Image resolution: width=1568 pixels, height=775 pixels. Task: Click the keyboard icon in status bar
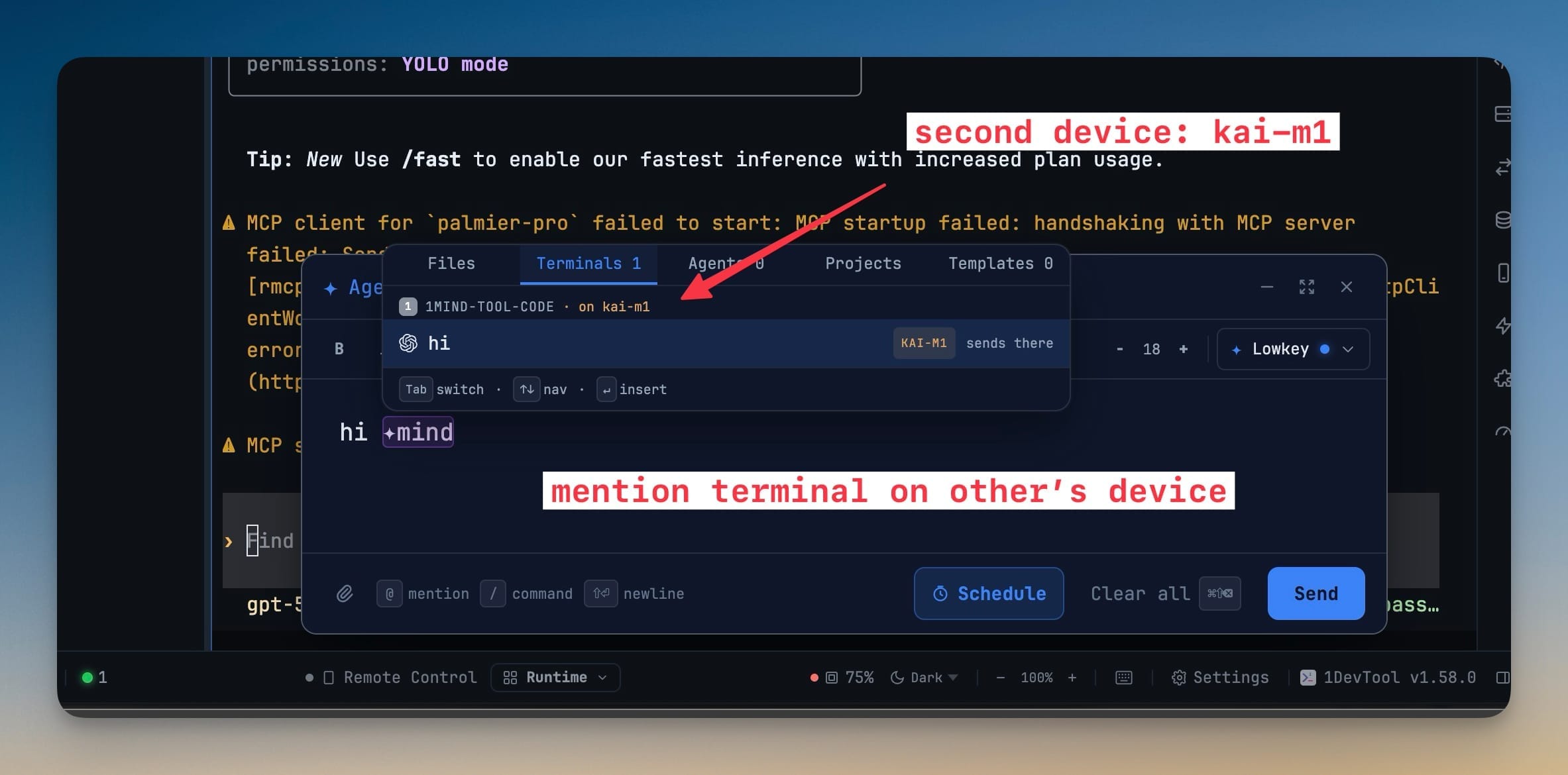(1124, 678)
